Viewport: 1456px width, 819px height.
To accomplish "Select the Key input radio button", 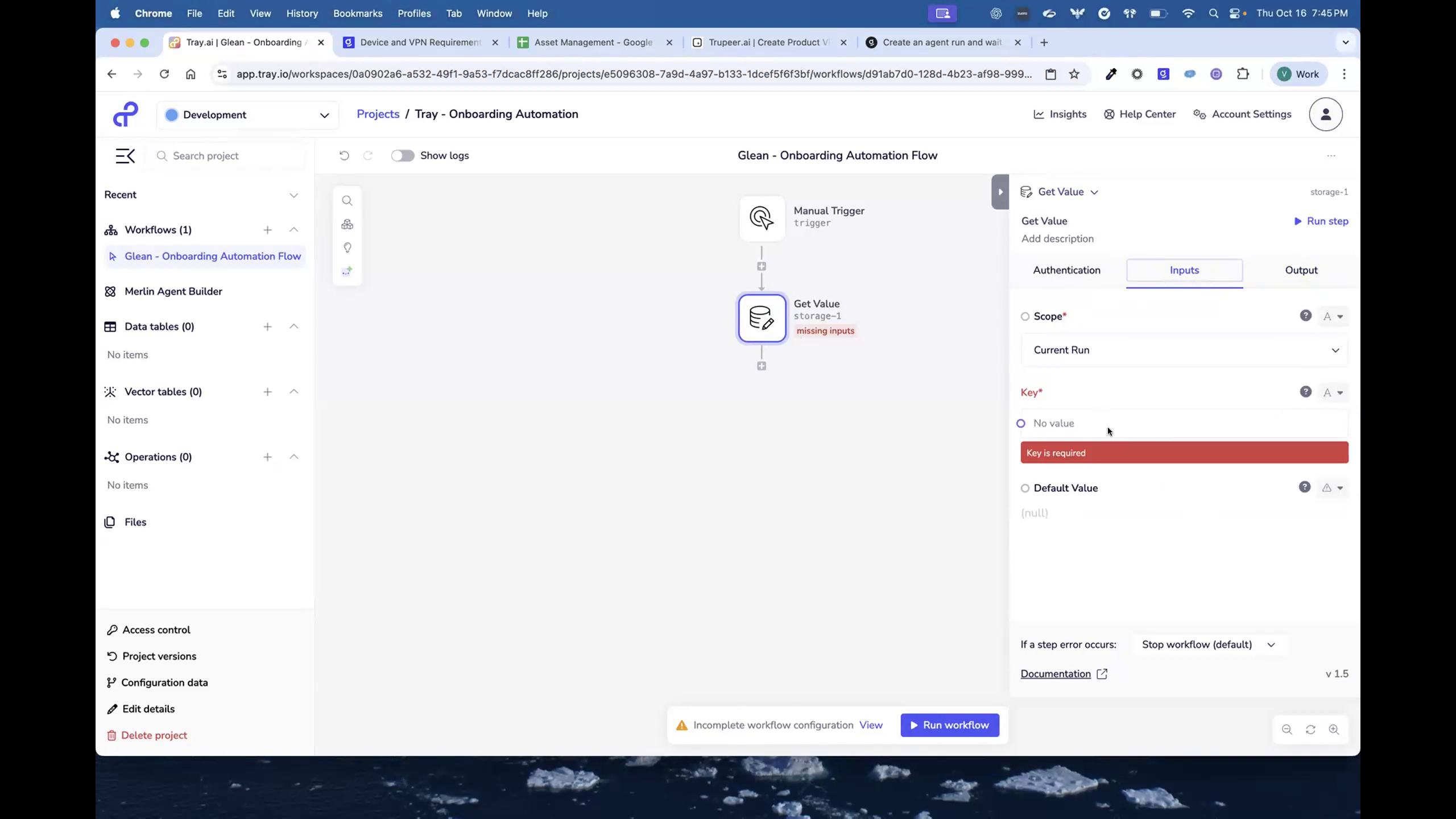I will pyautogui.click(x=1021, y=423).
